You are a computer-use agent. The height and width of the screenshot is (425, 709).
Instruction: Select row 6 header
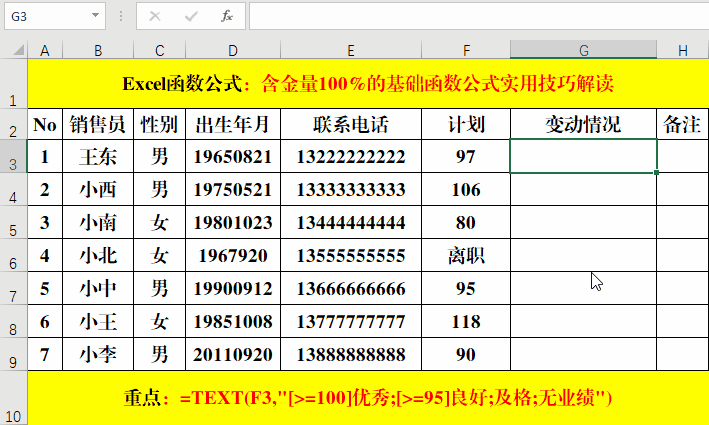13,256
